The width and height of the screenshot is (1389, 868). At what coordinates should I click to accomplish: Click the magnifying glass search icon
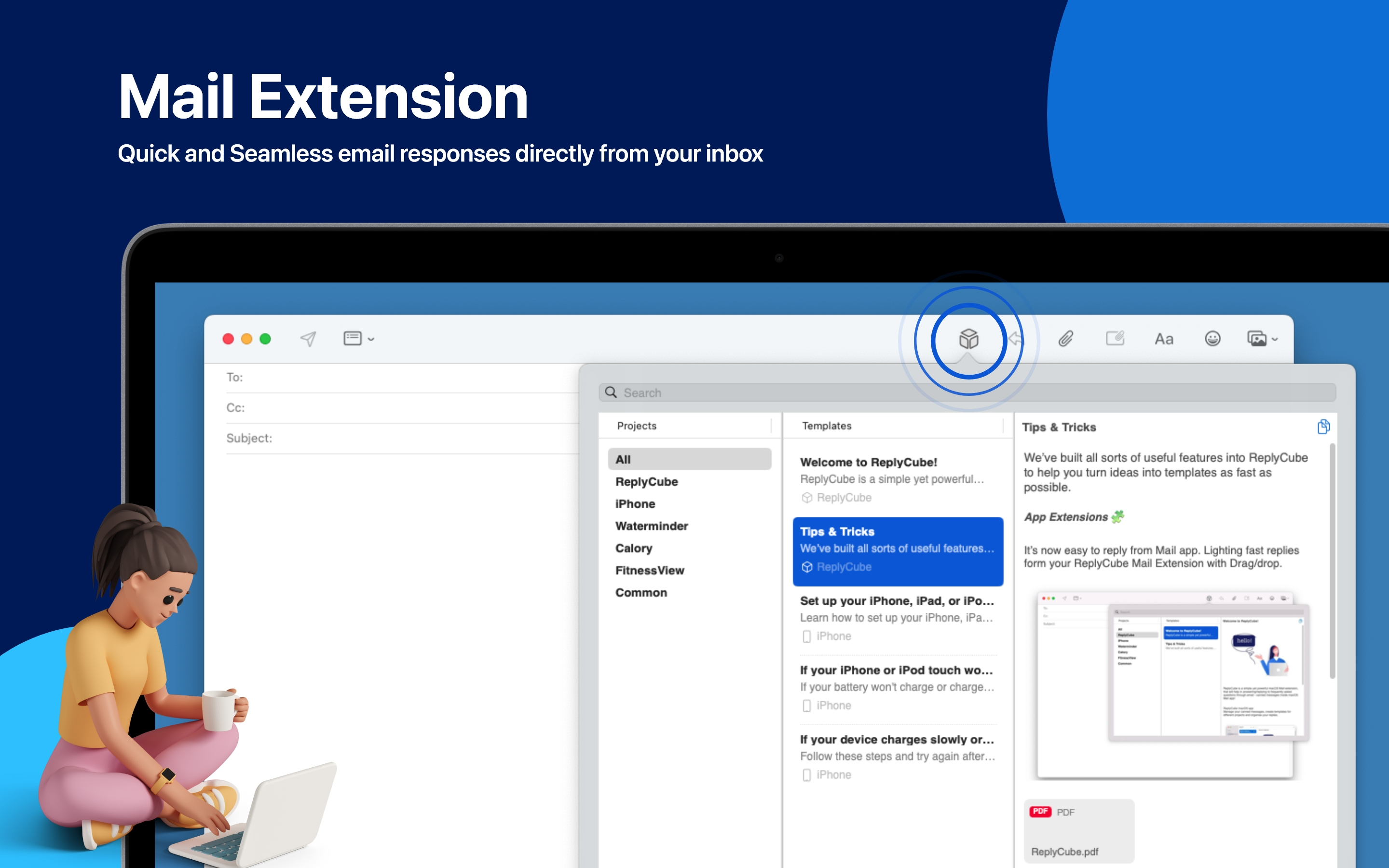[x=611, y=392]
